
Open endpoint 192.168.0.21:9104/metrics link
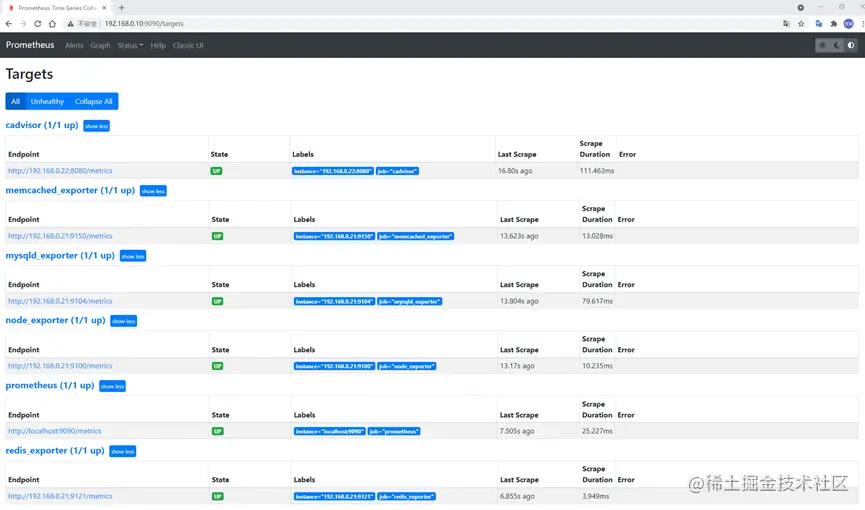[60, 301]
